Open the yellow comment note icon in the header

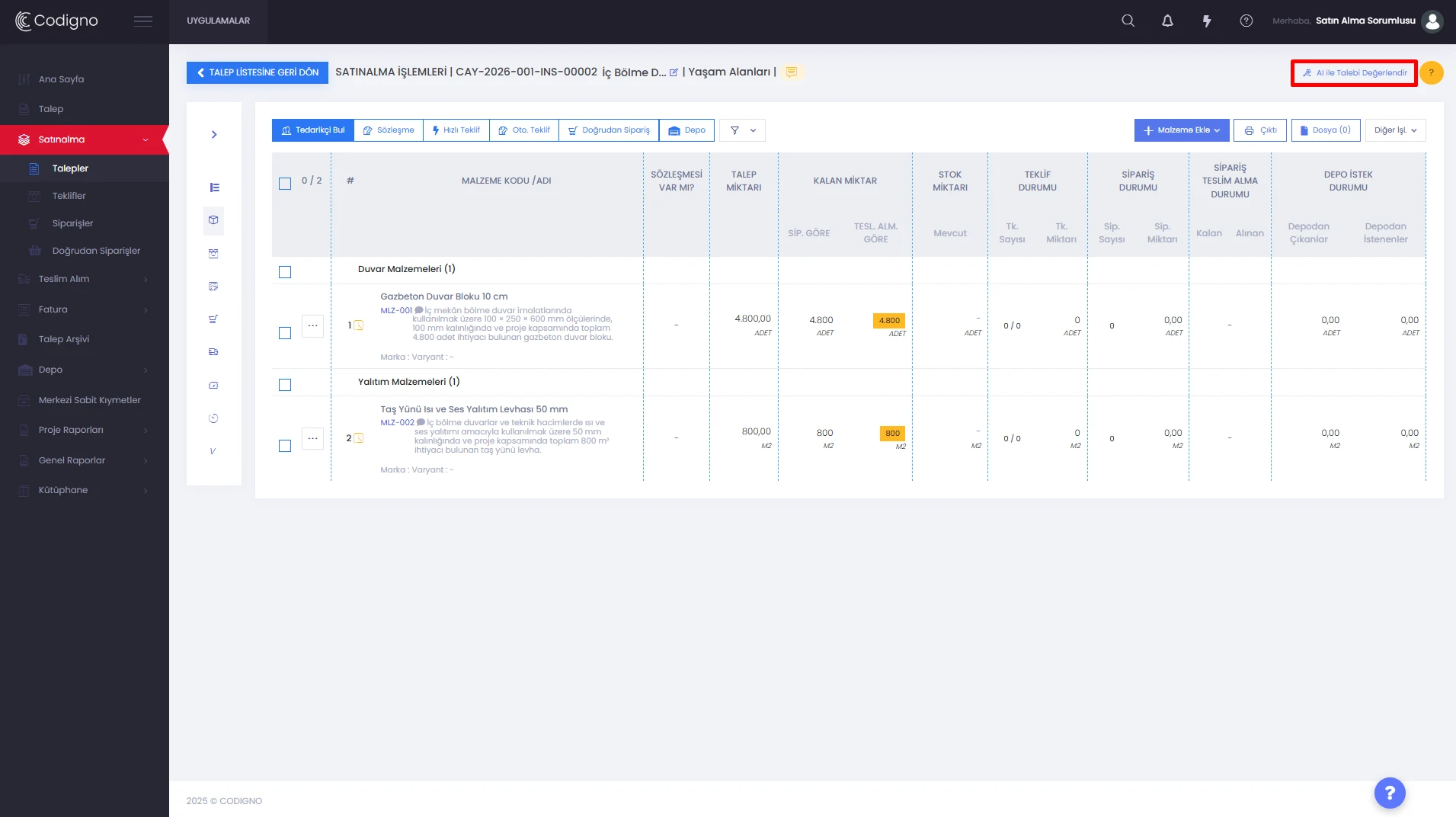click(x=792, y=72)
